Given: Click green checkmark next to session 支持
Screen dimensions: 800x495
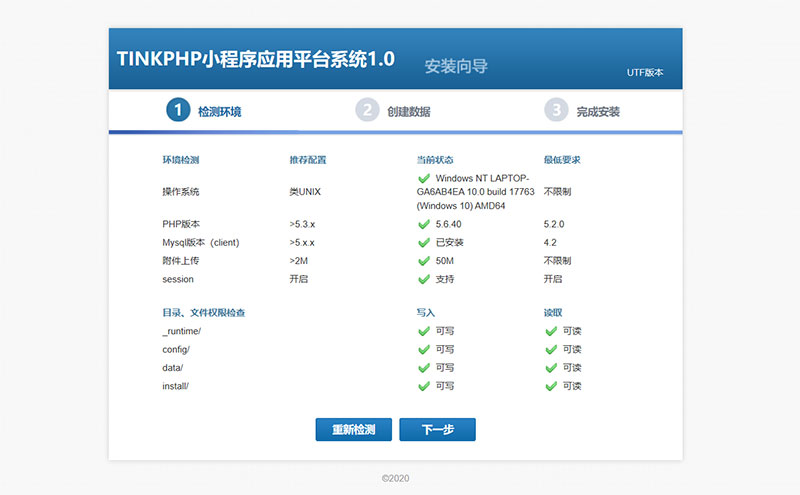Looking at the screenshot, I should 424,279.
